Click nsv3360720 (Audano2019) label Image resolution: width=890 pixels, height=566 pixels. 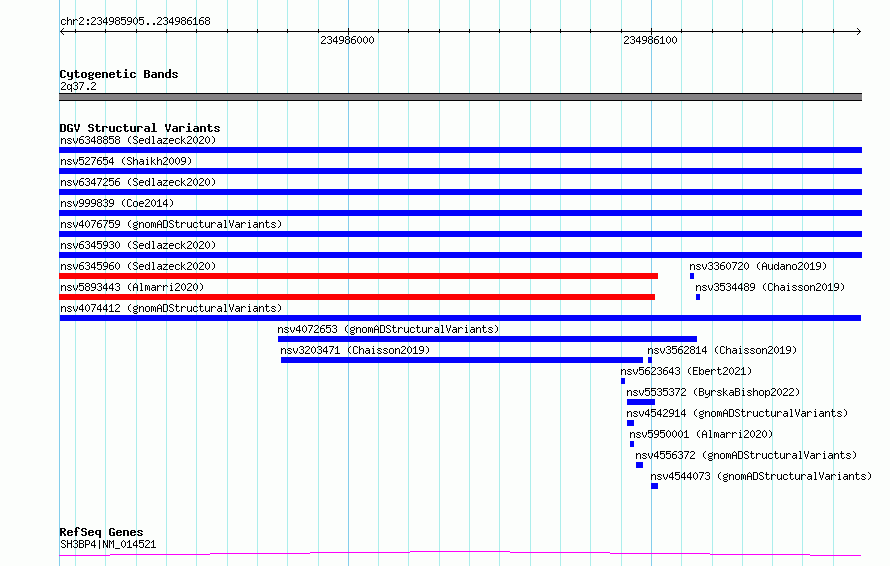pyautogui.click(x=758, y=266)
